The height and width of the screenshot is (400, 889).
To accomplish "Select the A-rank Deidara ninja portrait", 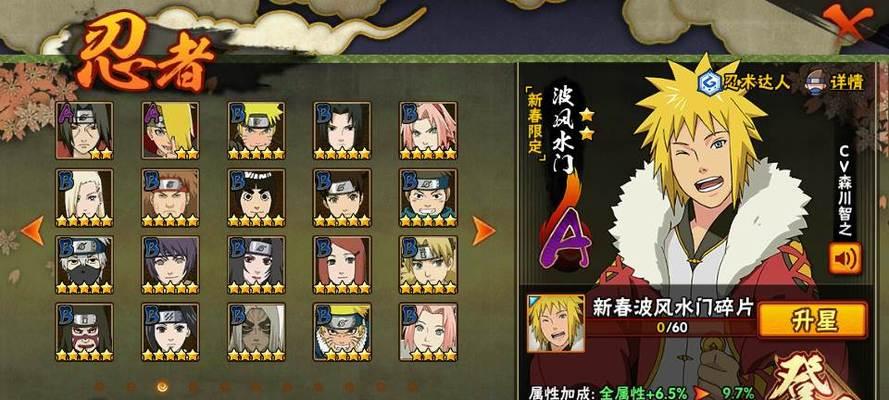I will [x=170, y=130].
